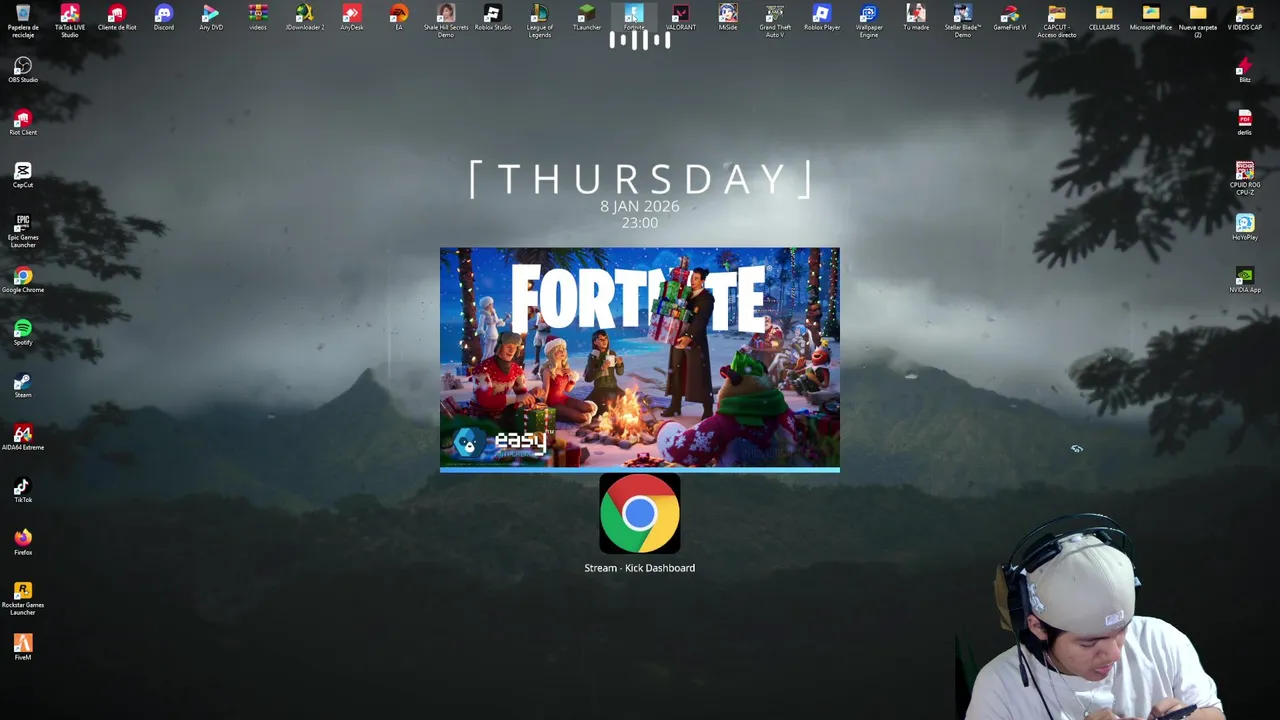Image resolution: width=1280 pixels, height=720 pixels.
Task: Launch Epic Games Launcher shortcut
Action: pos(23,230)
